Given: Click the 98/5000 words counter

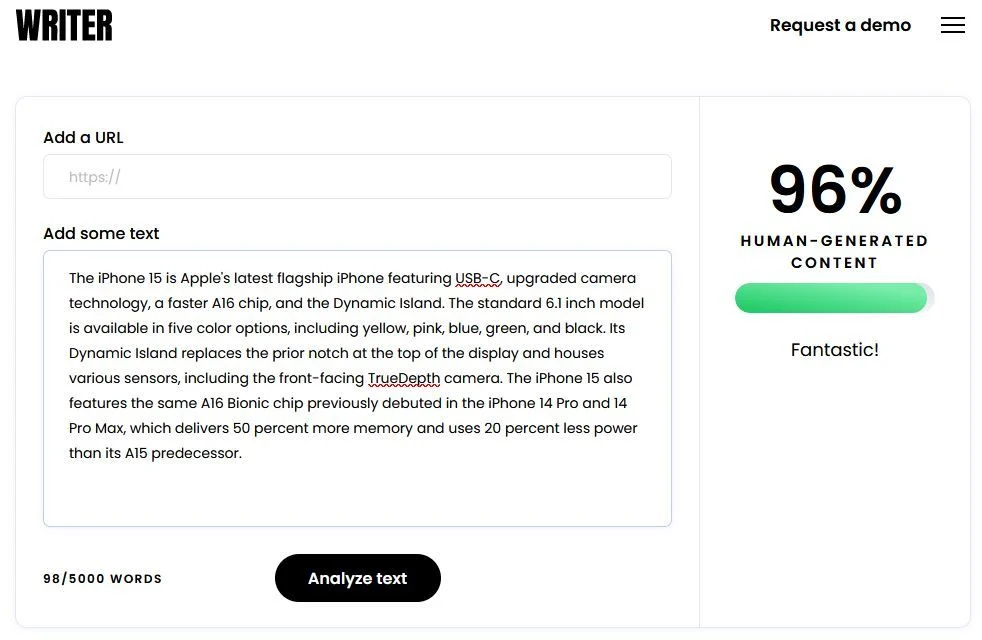Looking at the screenshot, I should pos(102,579).
